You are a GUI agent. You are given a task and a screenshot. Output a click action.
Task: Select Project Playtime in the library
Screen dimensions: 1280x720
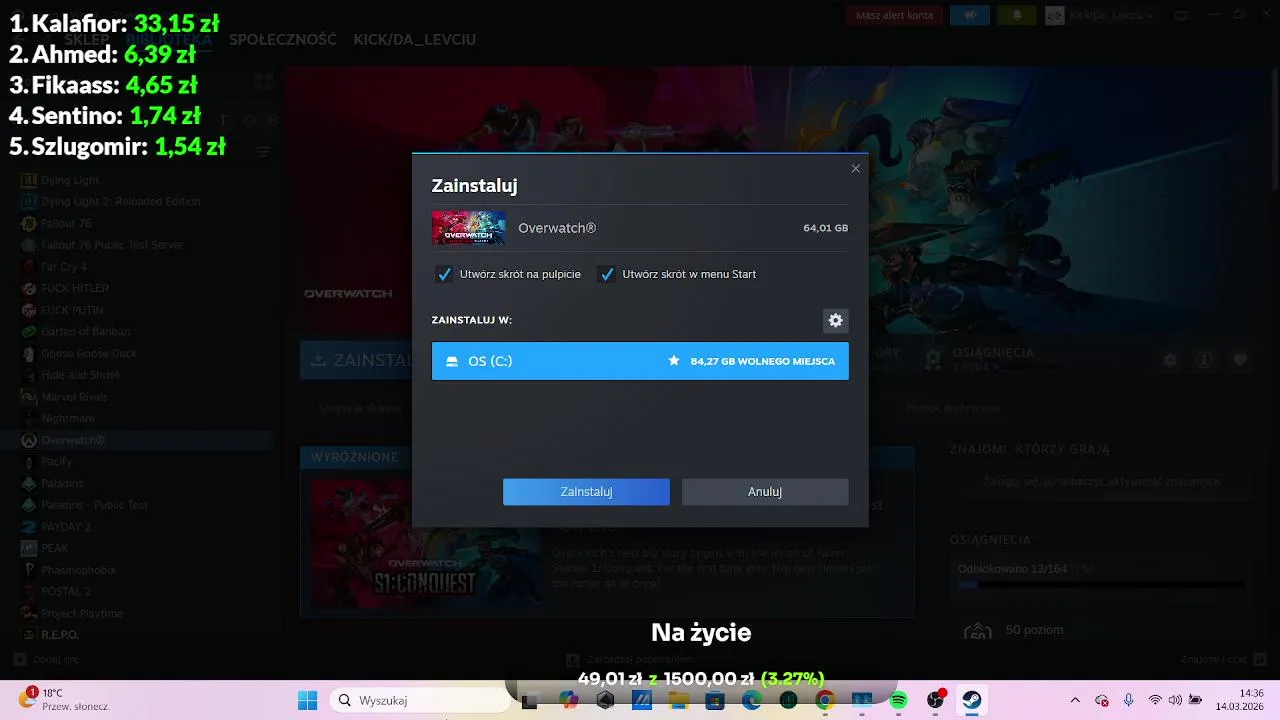point(82,613)
